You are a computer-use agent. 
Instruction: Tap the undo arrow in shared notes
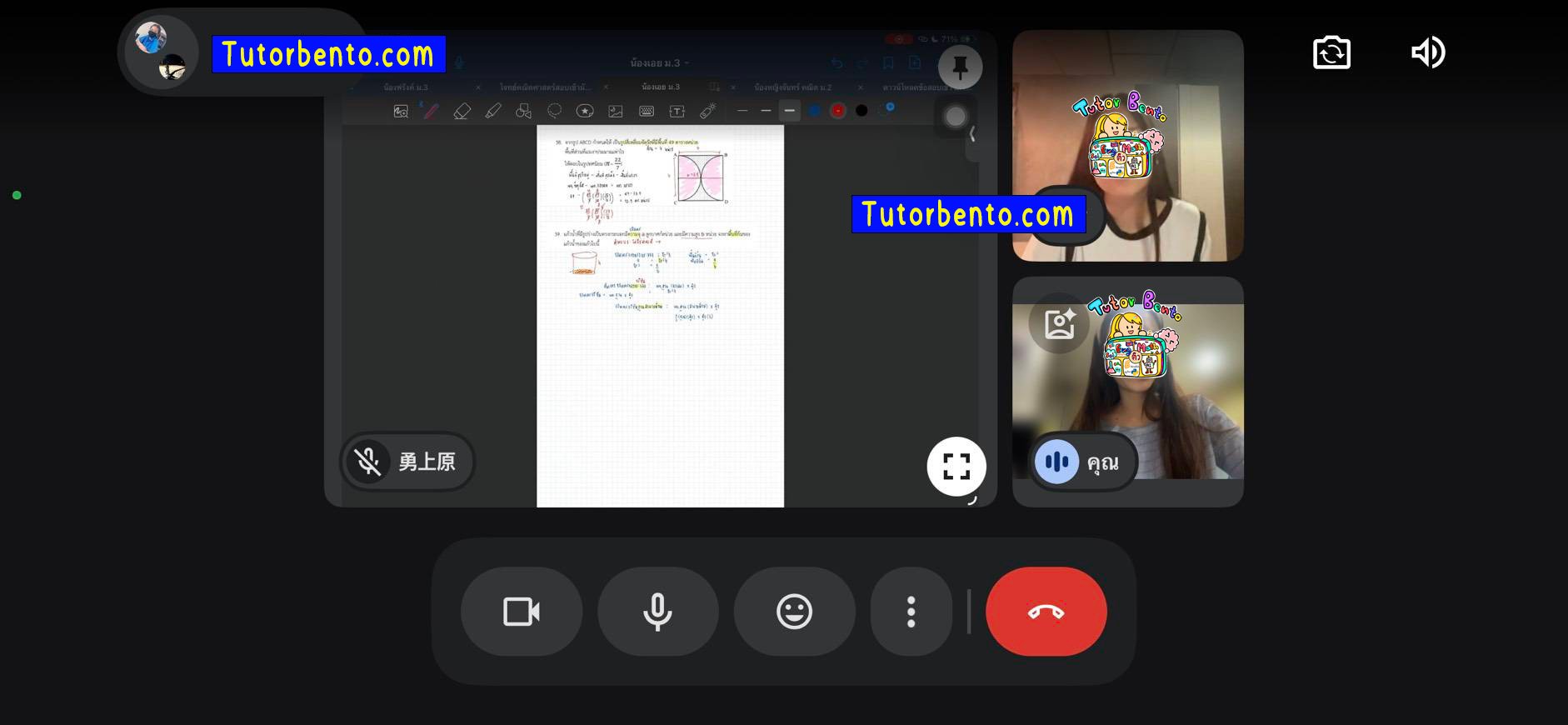click(x=837, y=63)
